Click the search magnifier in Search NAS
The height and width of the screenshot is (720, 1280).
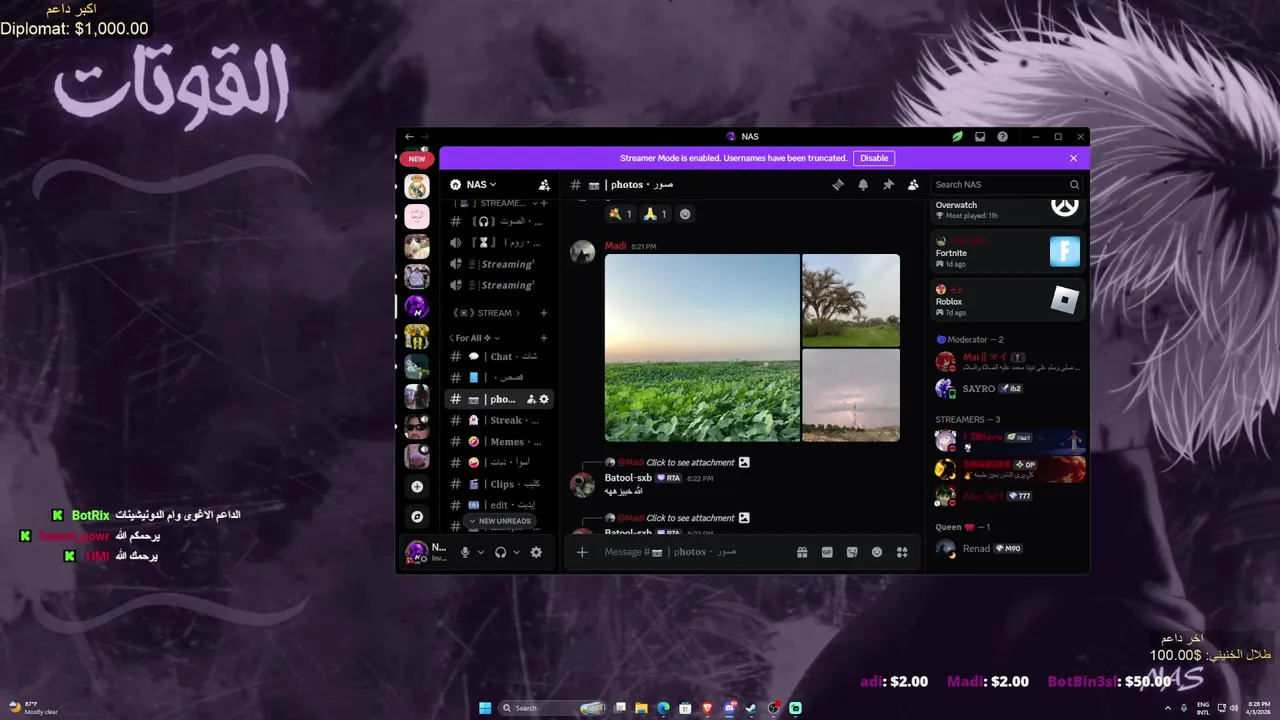(x=1074, y=185)
